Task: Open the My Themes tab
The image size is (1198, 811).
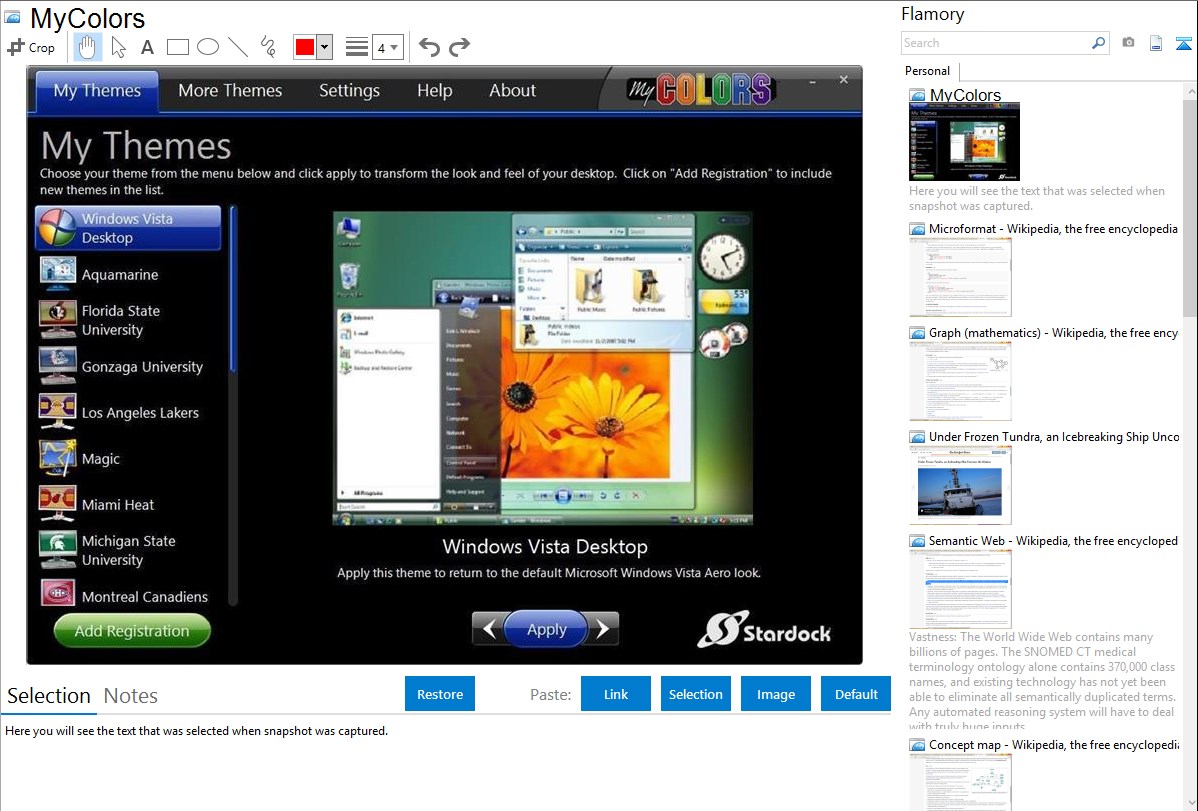Action: pos(97,91)
